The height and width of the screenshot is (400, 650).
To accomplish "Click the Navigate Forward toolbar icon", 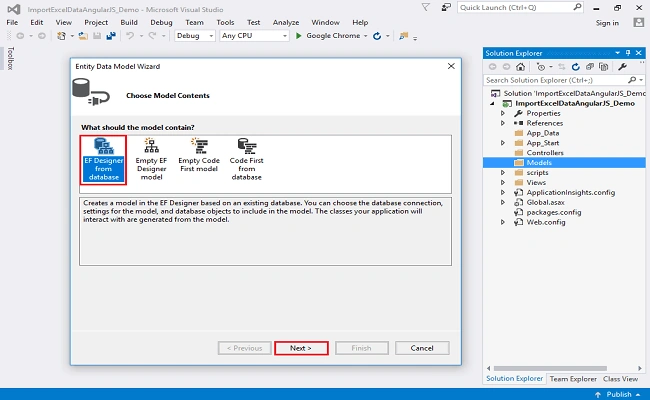I will click(x=41, y=36).
